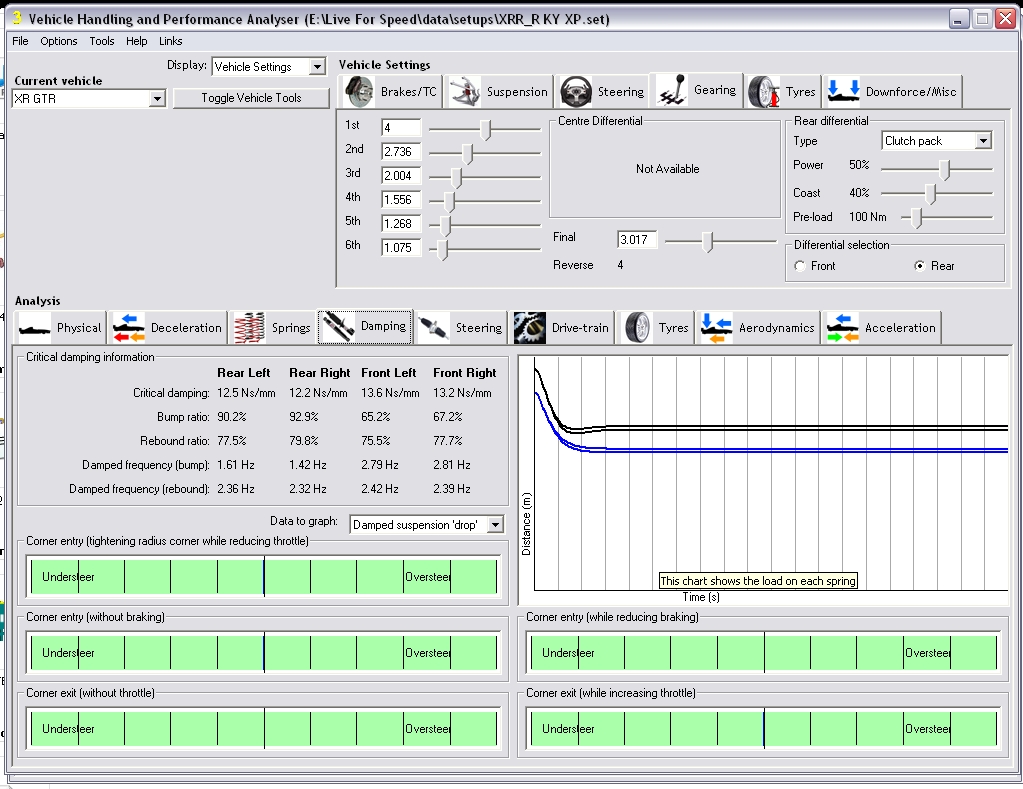Viewport: 1023px width, 789px height.
Task: Click the Pre-load slider handle
Action: [x=917, y=218]
